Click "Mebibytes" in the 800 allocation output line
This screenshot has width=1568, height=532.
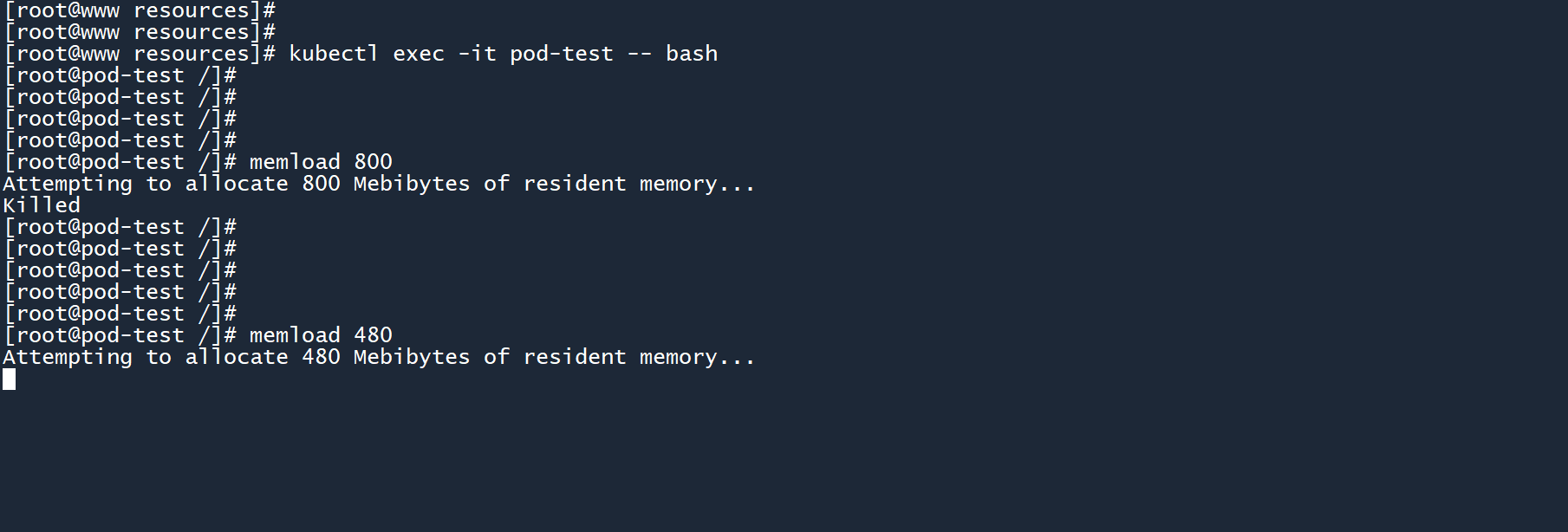click(412, 184)
